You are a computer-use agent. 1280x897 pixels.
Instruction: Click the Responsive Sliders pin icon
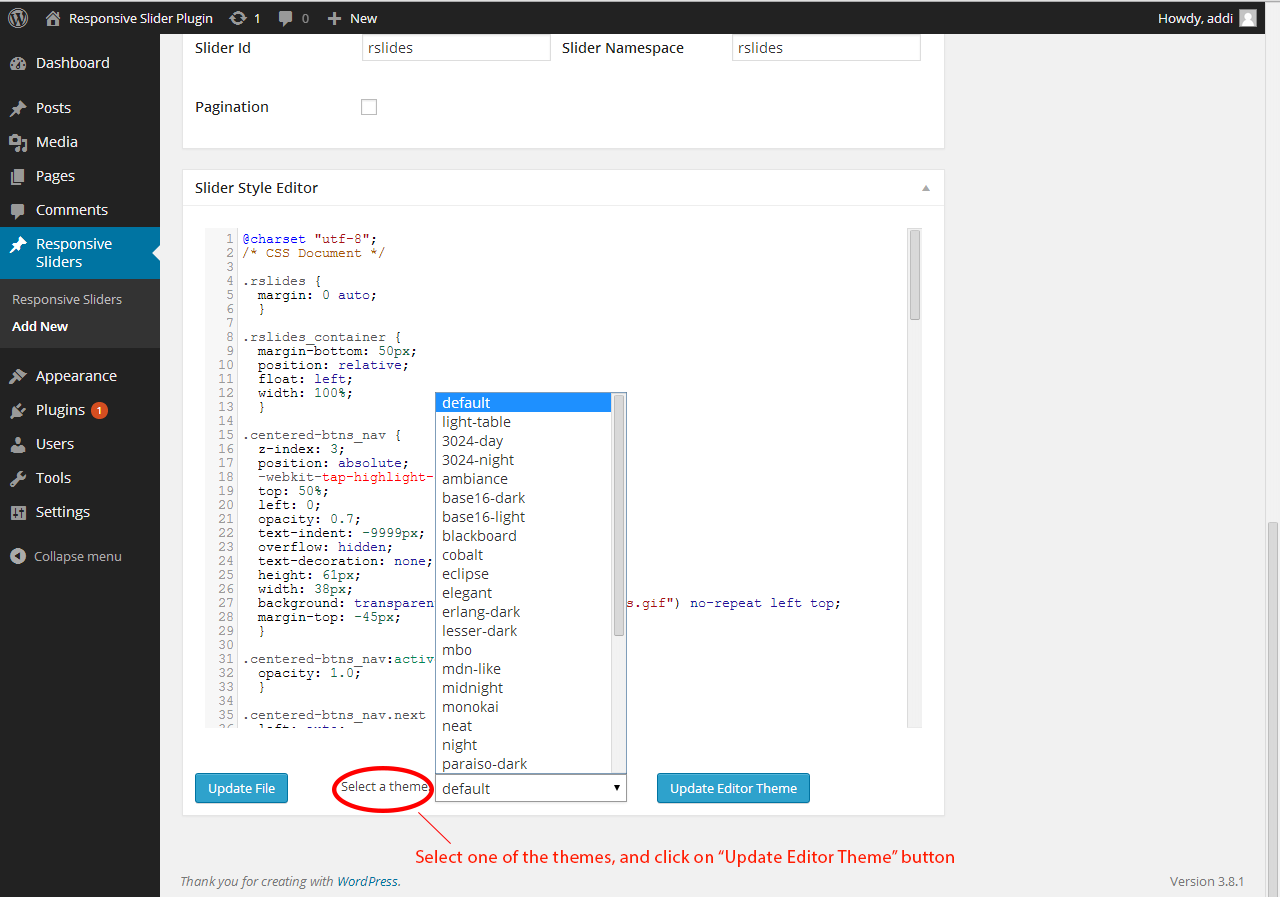pyautogui.click(x=18, y=244)
